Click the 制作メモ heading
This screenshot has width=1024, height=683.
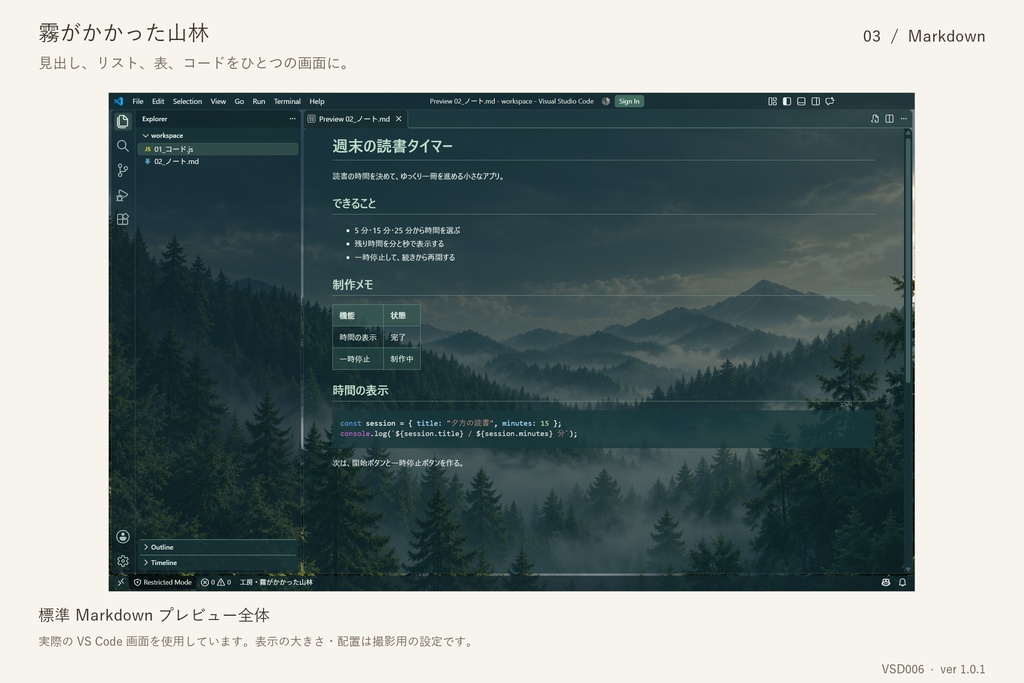[353, 285]
